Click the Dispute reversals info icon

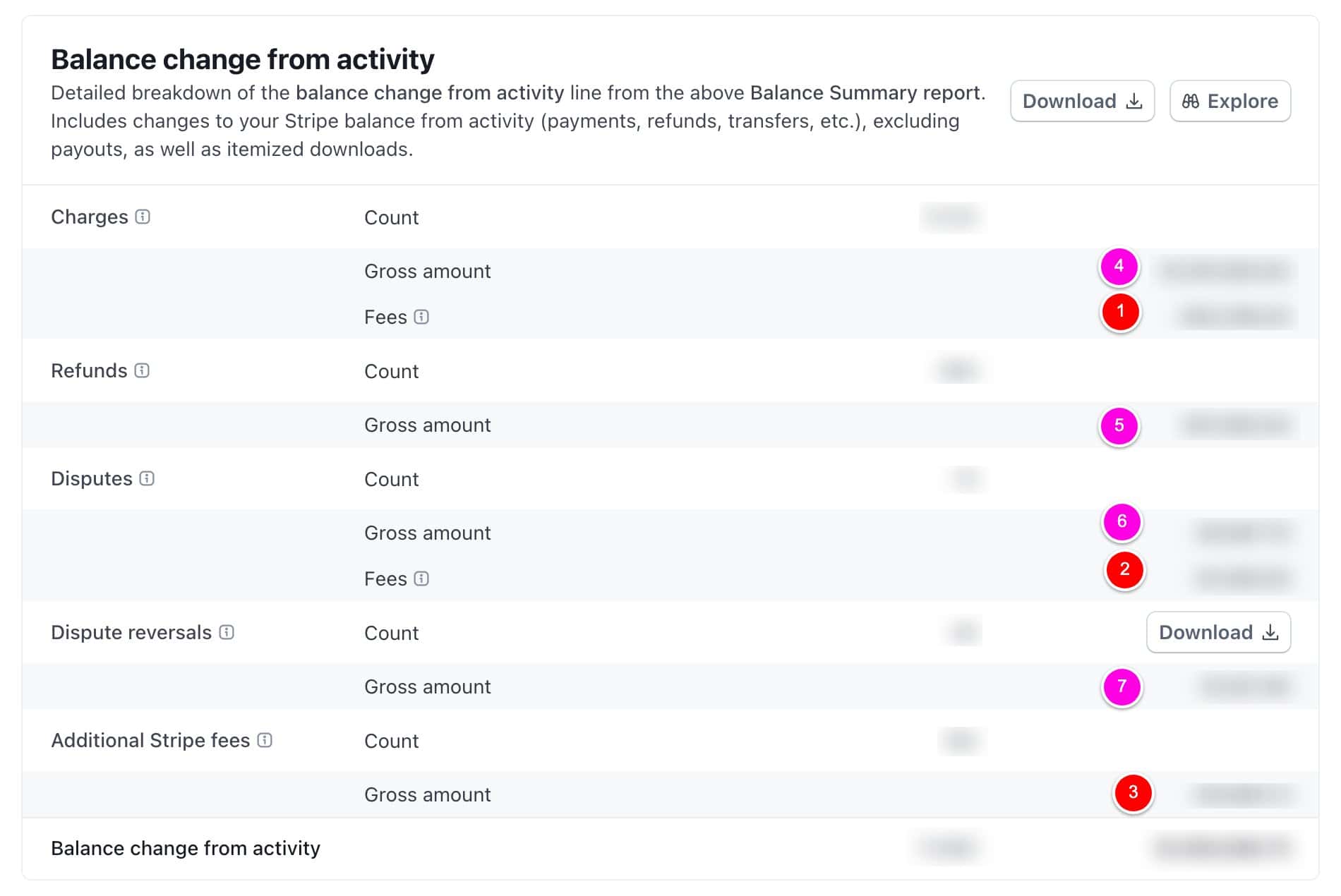pos(227,632)
